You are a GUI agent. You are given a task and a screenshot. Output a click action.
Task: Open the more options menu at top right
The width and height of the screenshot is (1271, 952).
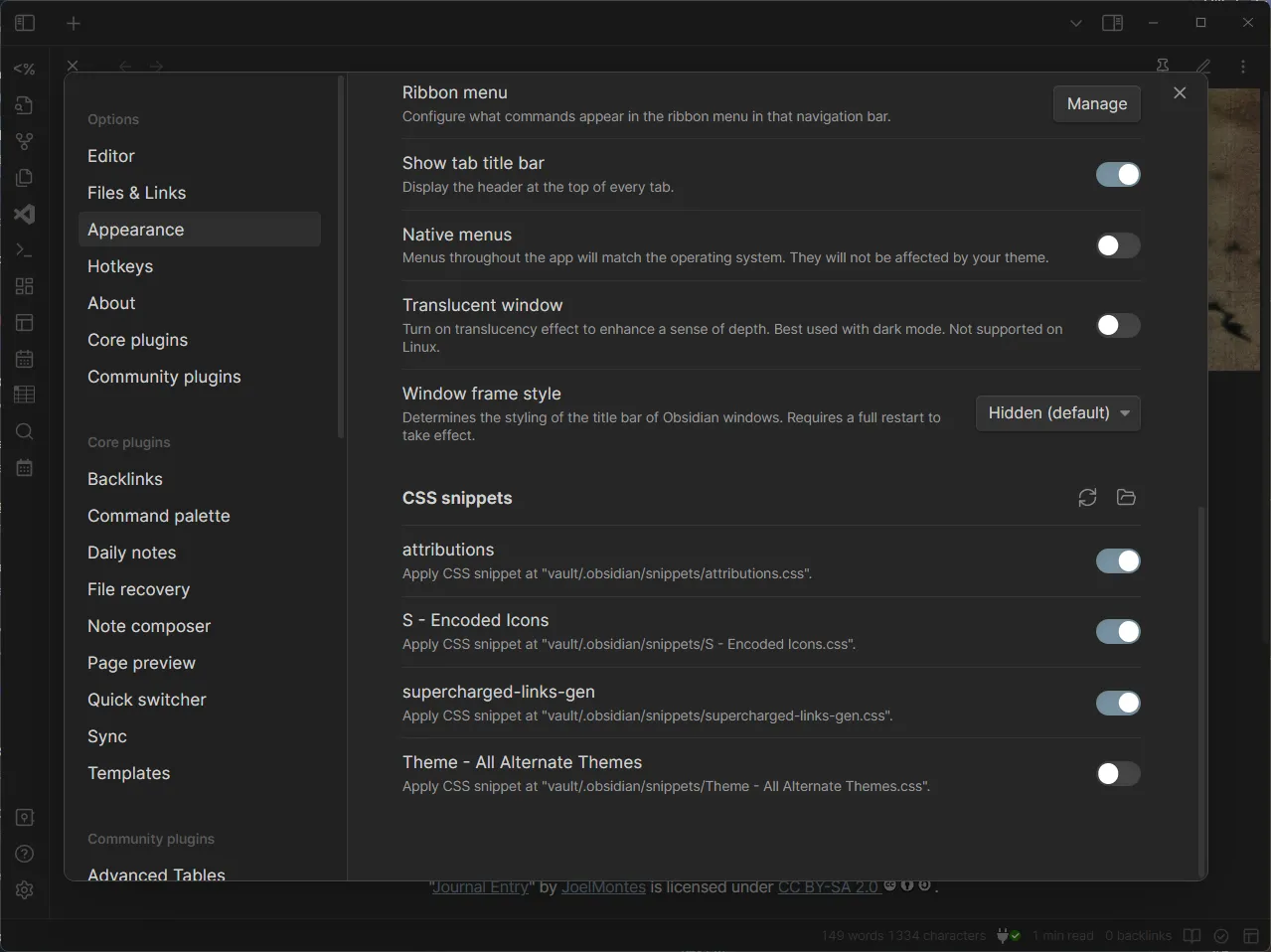click(x=1241, y=66)
